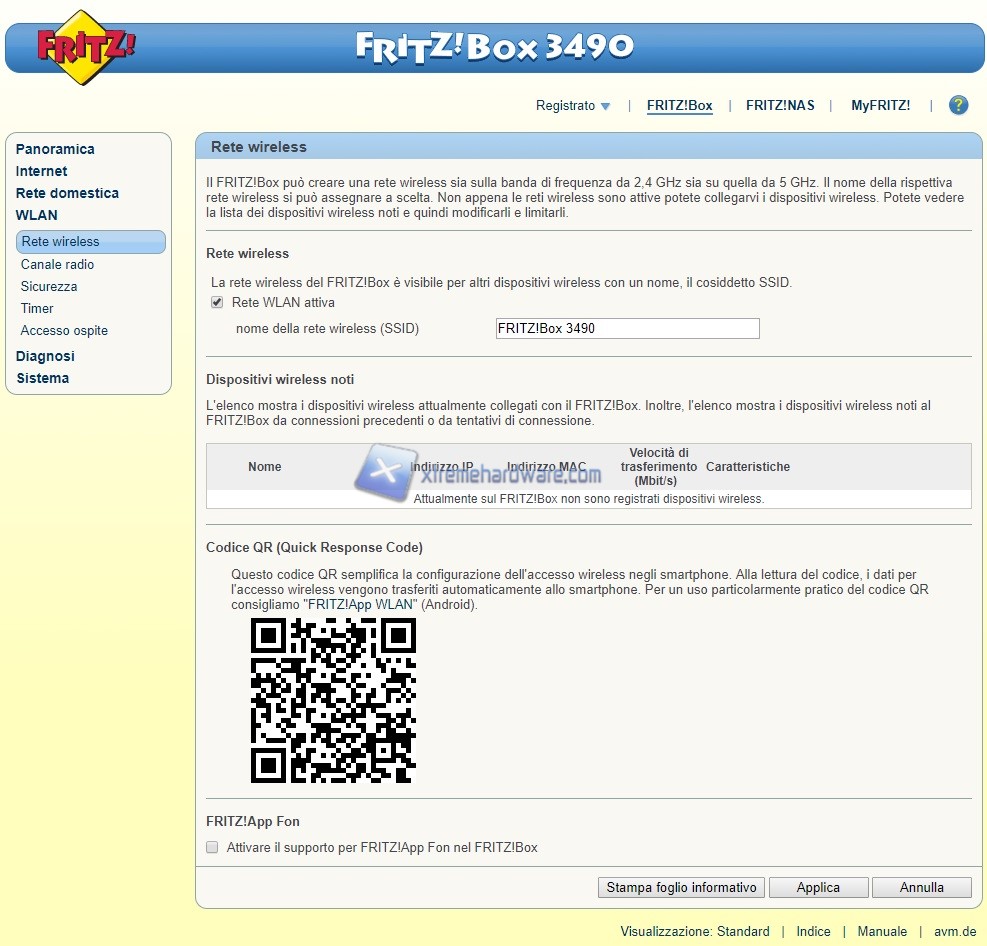This screenshot has height=946, width=987.
Task: Switch to the MyFRITZ! tab
Action: click(x=880, y=106)
